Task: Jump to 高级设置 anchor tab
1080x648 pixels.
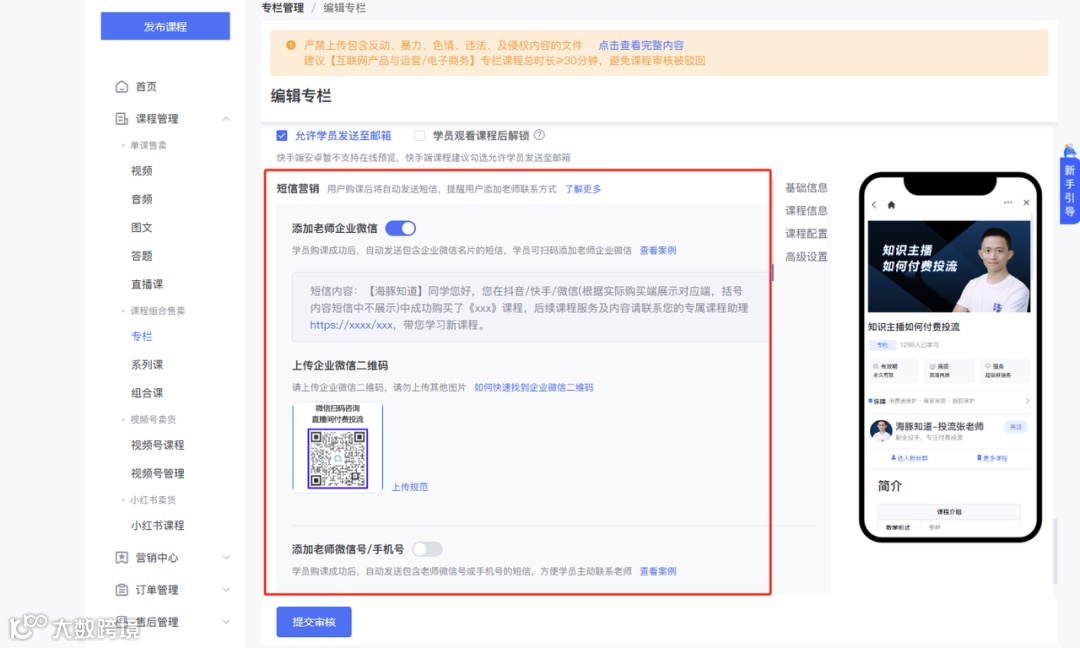Action: 807,257
